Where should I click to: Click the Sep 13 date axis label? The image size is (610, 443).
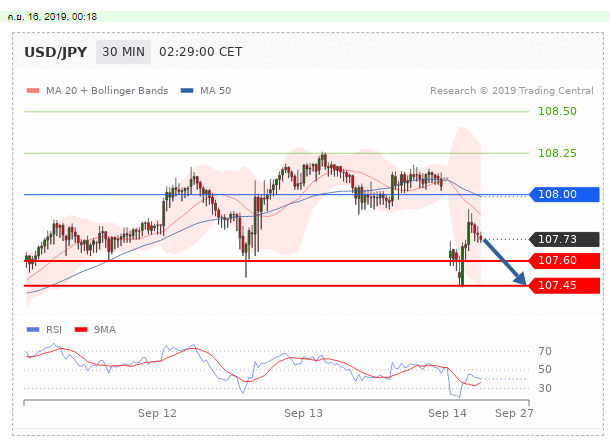pos(303,413)
